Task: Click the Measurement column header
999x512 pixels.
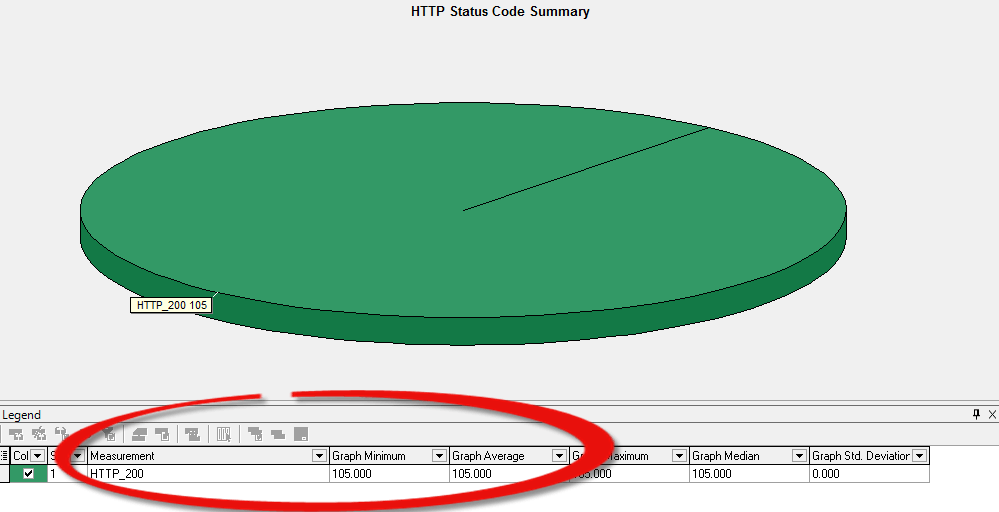Action: click(200, 456)
